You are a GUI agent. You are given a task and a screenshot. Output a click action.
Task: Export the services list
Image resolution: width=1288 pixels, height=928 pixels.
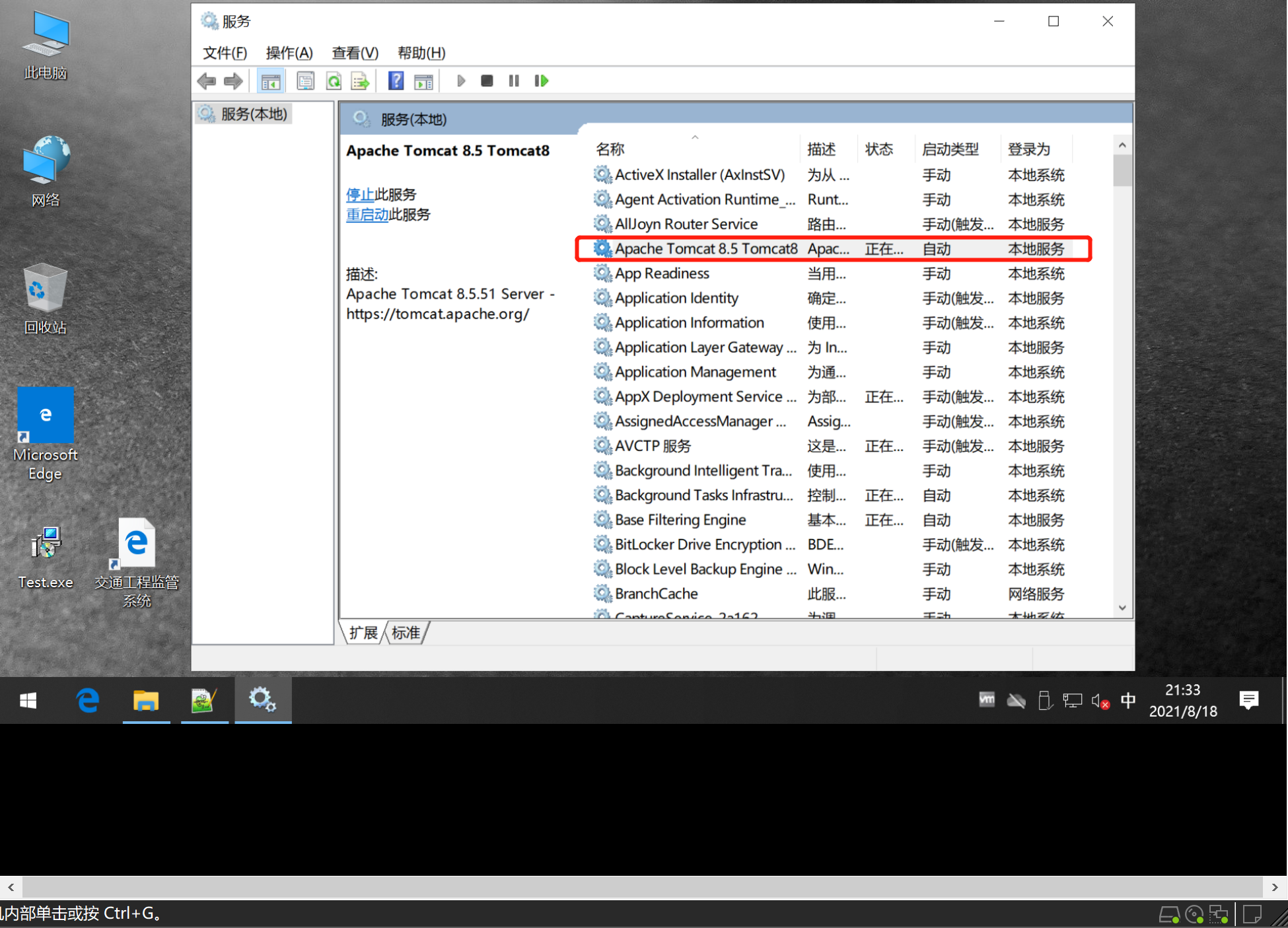pos(359,81)
